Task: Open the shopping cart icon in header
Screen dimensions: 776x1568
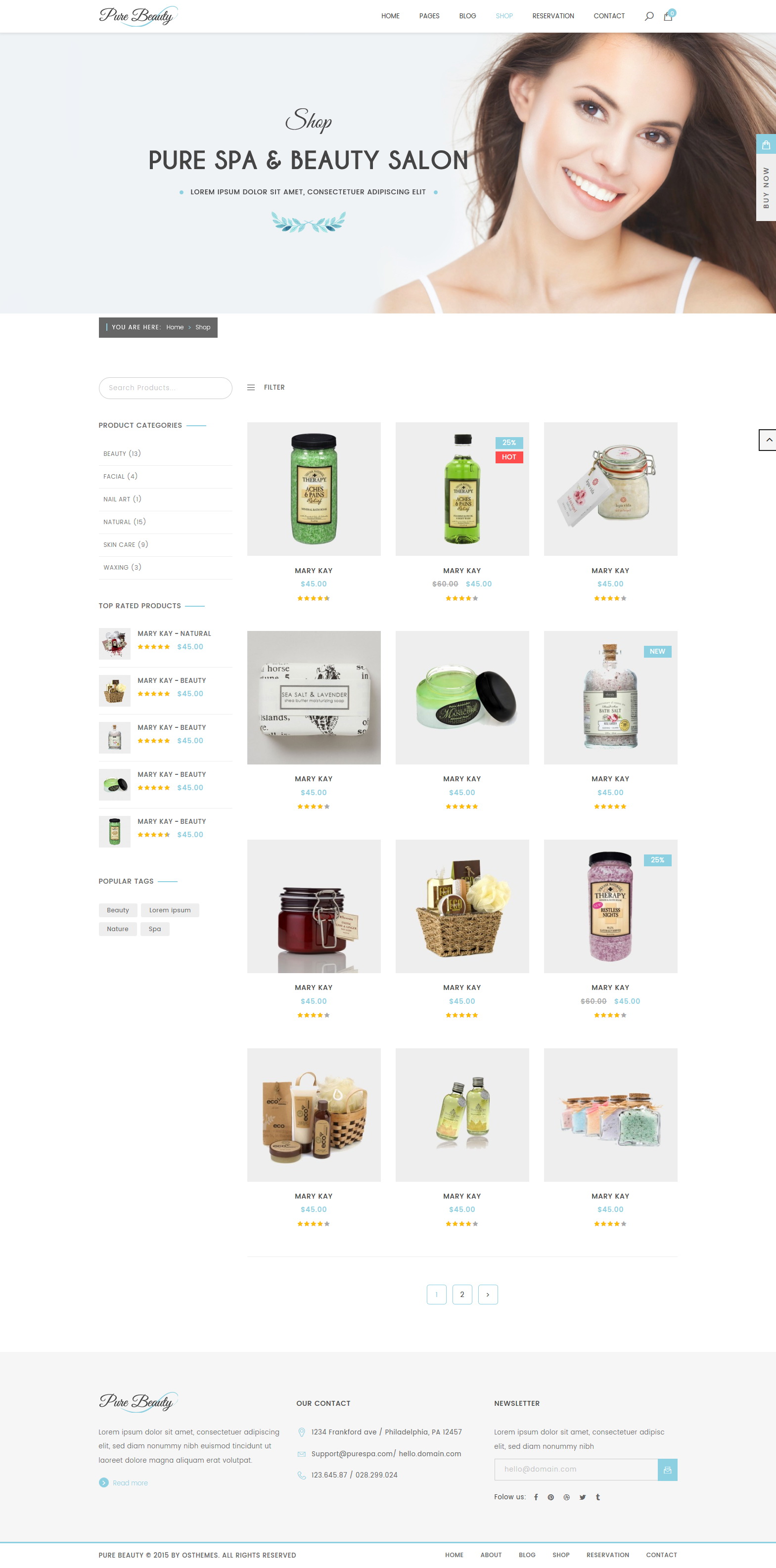Action: [x=668, y=16]
